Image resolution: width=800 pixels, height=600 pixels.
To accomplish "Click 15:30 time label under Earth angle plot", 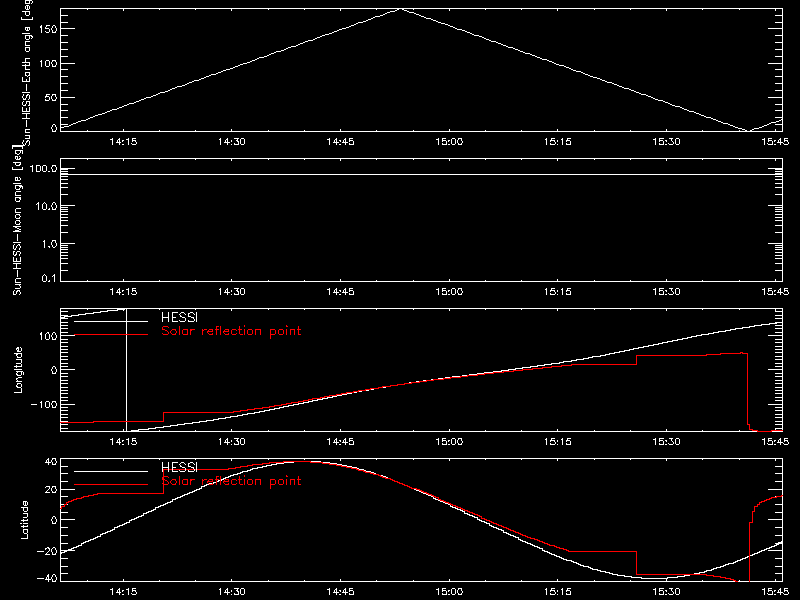I will pyautogui.click(x=666, y=142).
